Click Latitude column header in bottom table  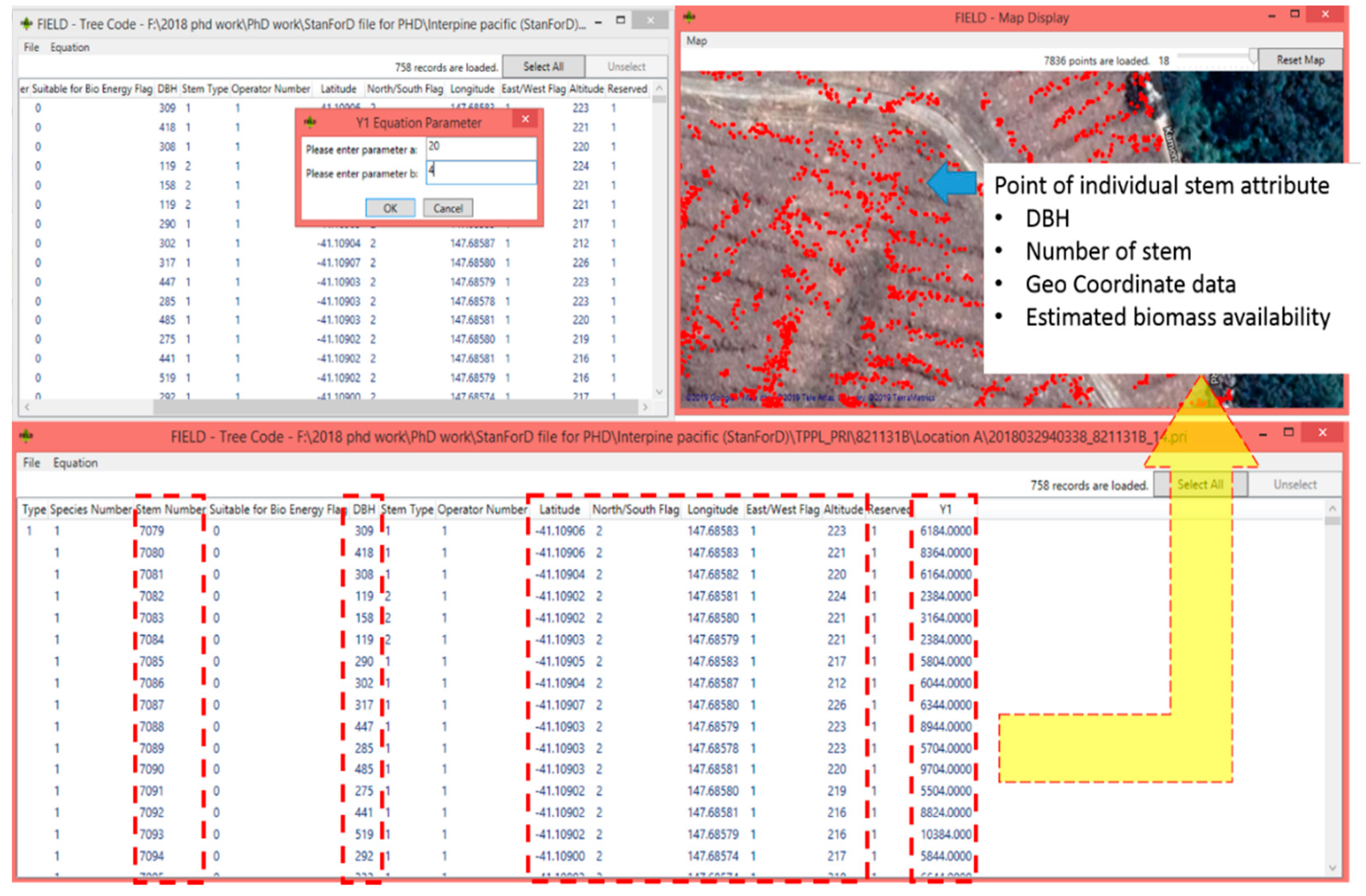(560, 509)
